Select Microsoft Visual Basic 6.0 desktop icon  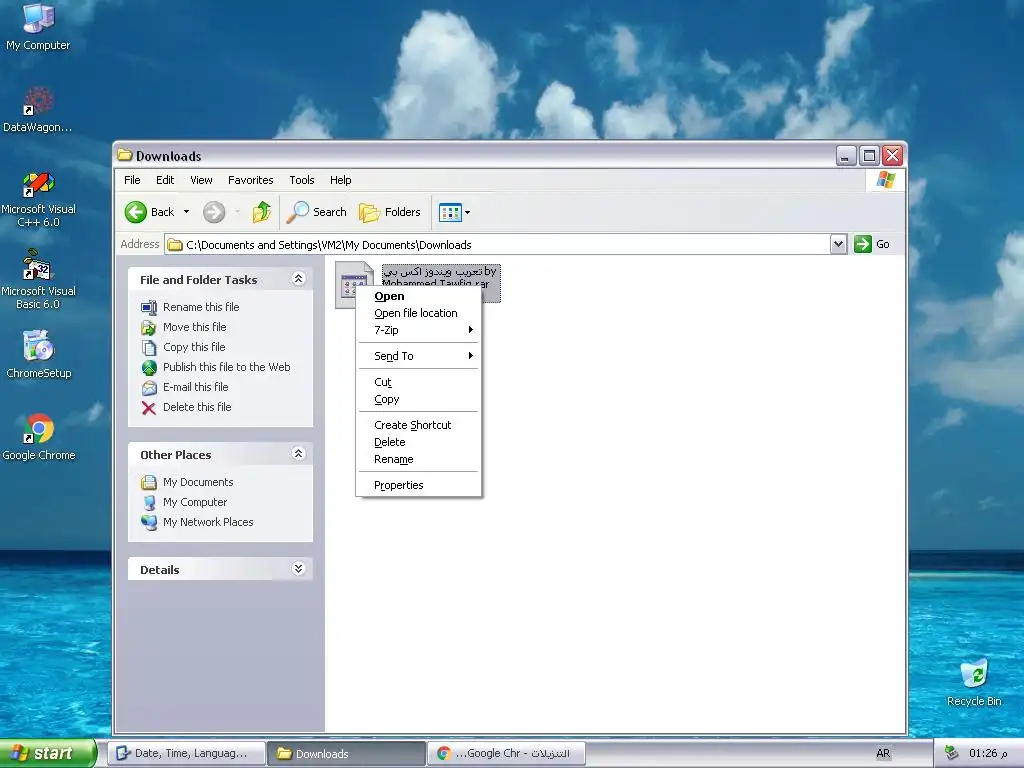(x=38, y=281)
